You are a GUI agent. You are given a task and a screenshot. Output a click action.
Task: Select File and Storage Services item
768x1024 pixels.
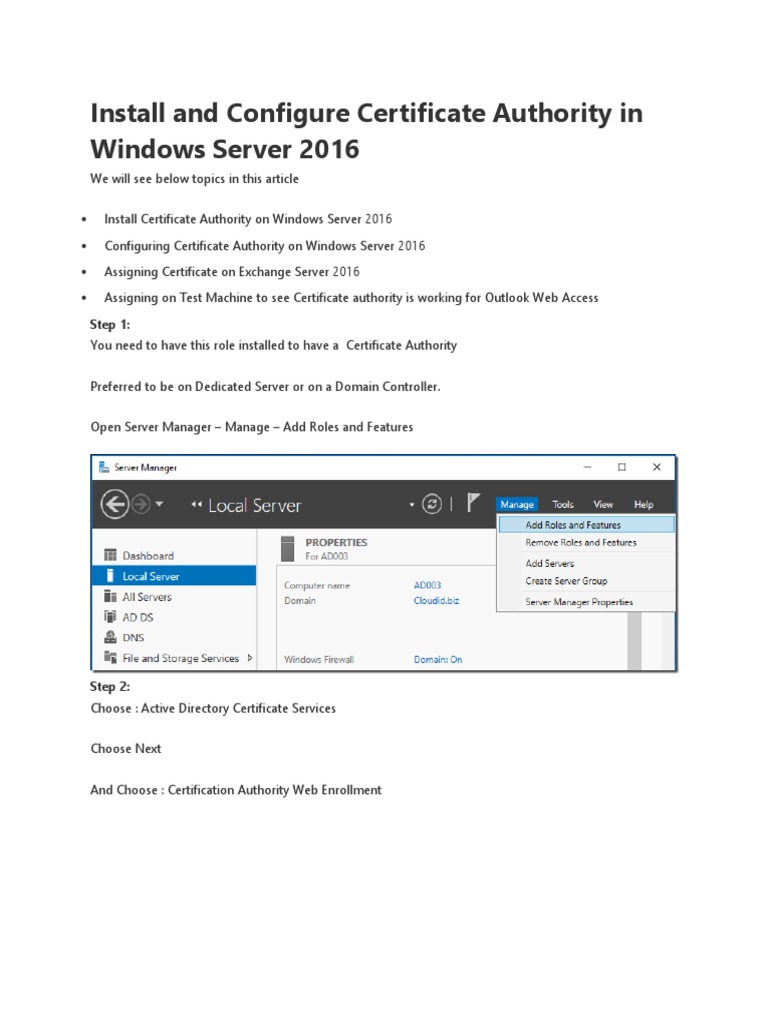[174, 658]
